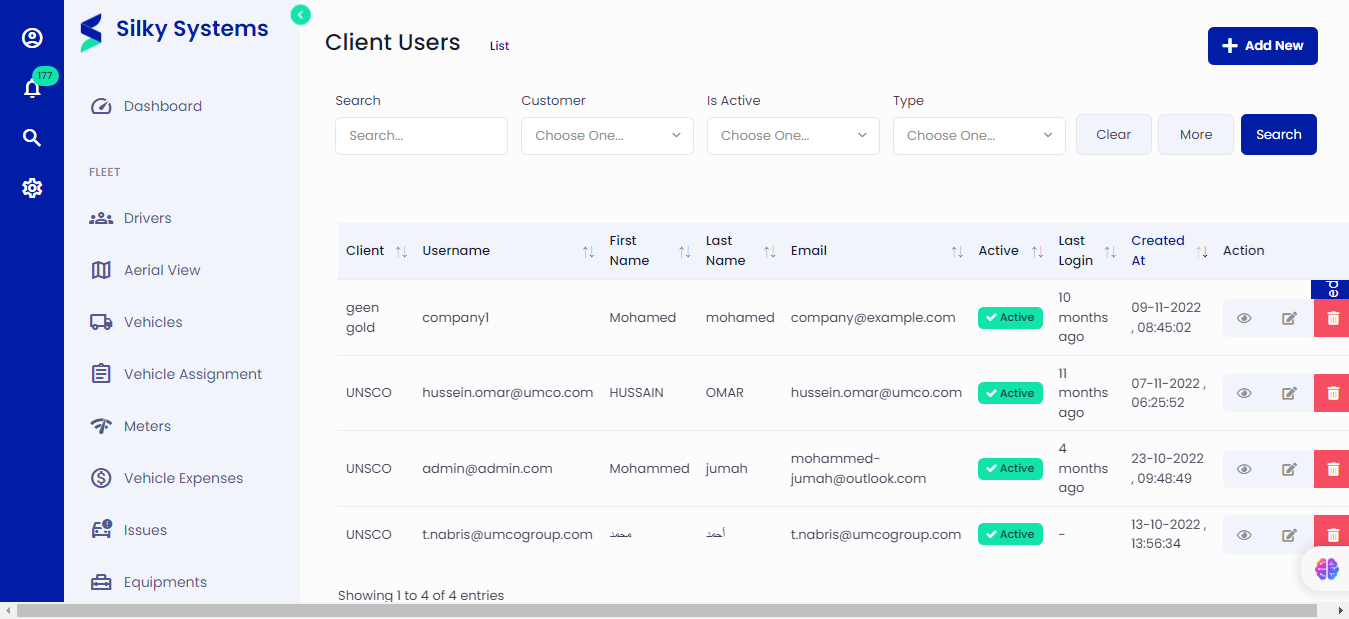
Task: Switch to the List tab
Action: [498, 45]
